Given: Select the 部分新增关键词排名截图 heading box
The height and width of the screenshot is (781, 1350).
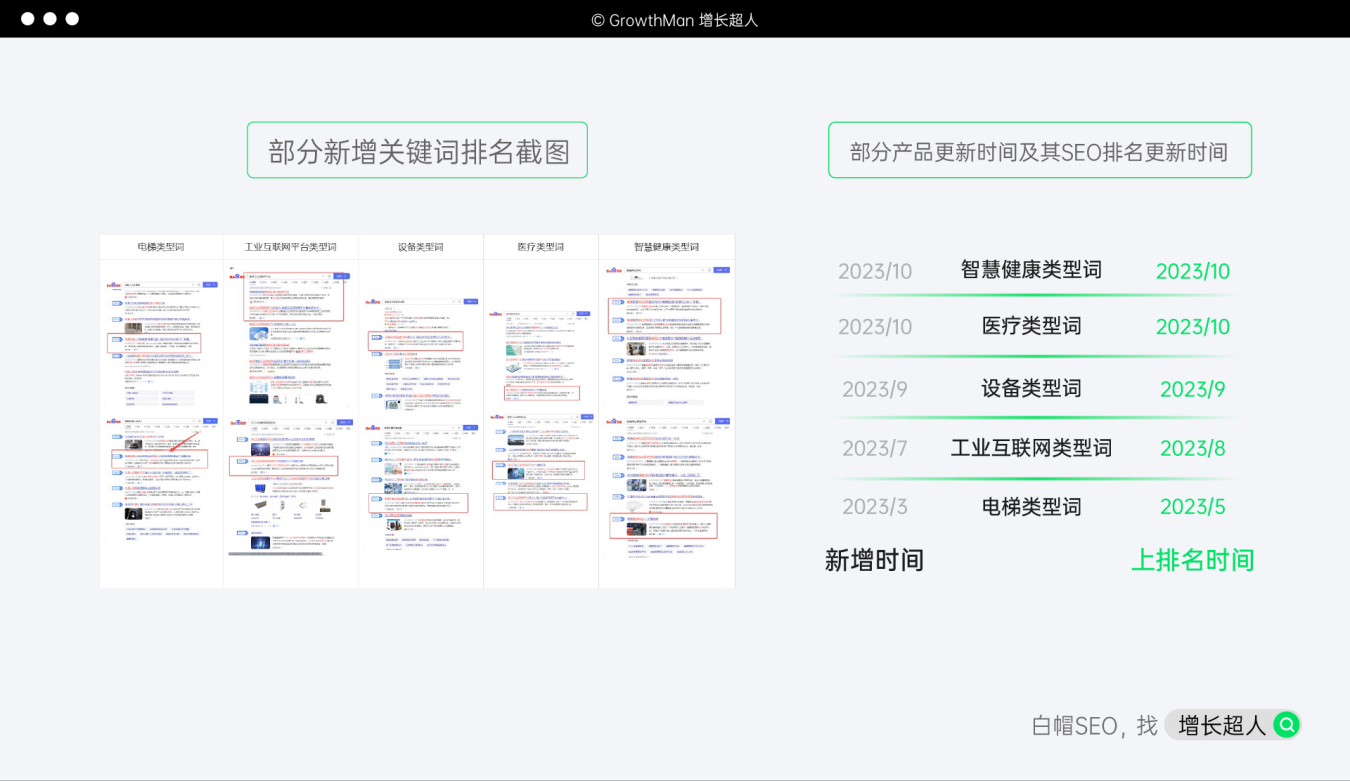Looking at the screenshot, I should [x=417, y=151].
